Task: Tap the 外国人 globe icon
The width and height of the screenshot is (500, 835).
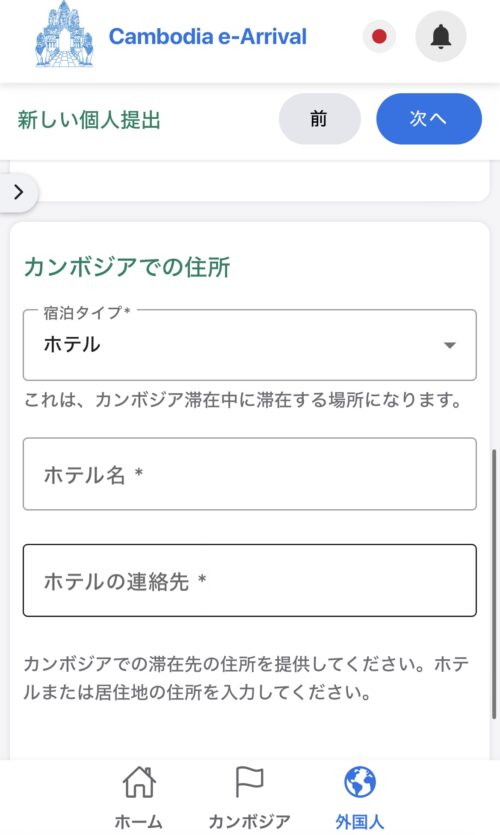Action: pos(360,782)
